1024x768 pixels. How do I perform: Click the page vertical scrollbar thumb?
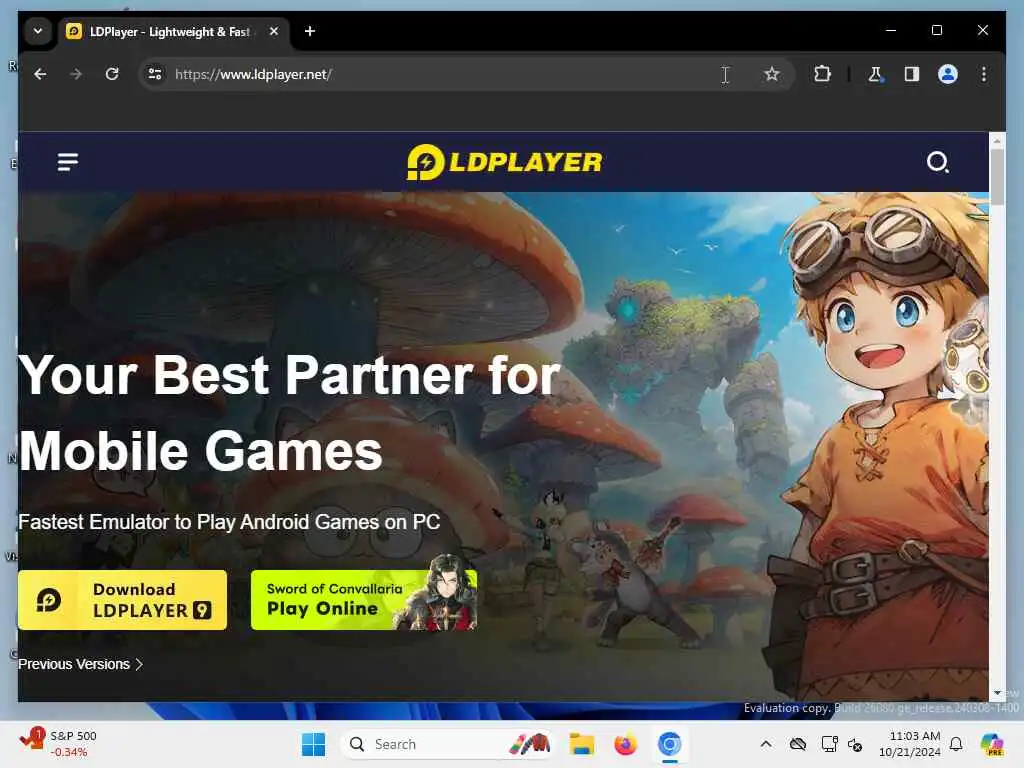point(997,176)
